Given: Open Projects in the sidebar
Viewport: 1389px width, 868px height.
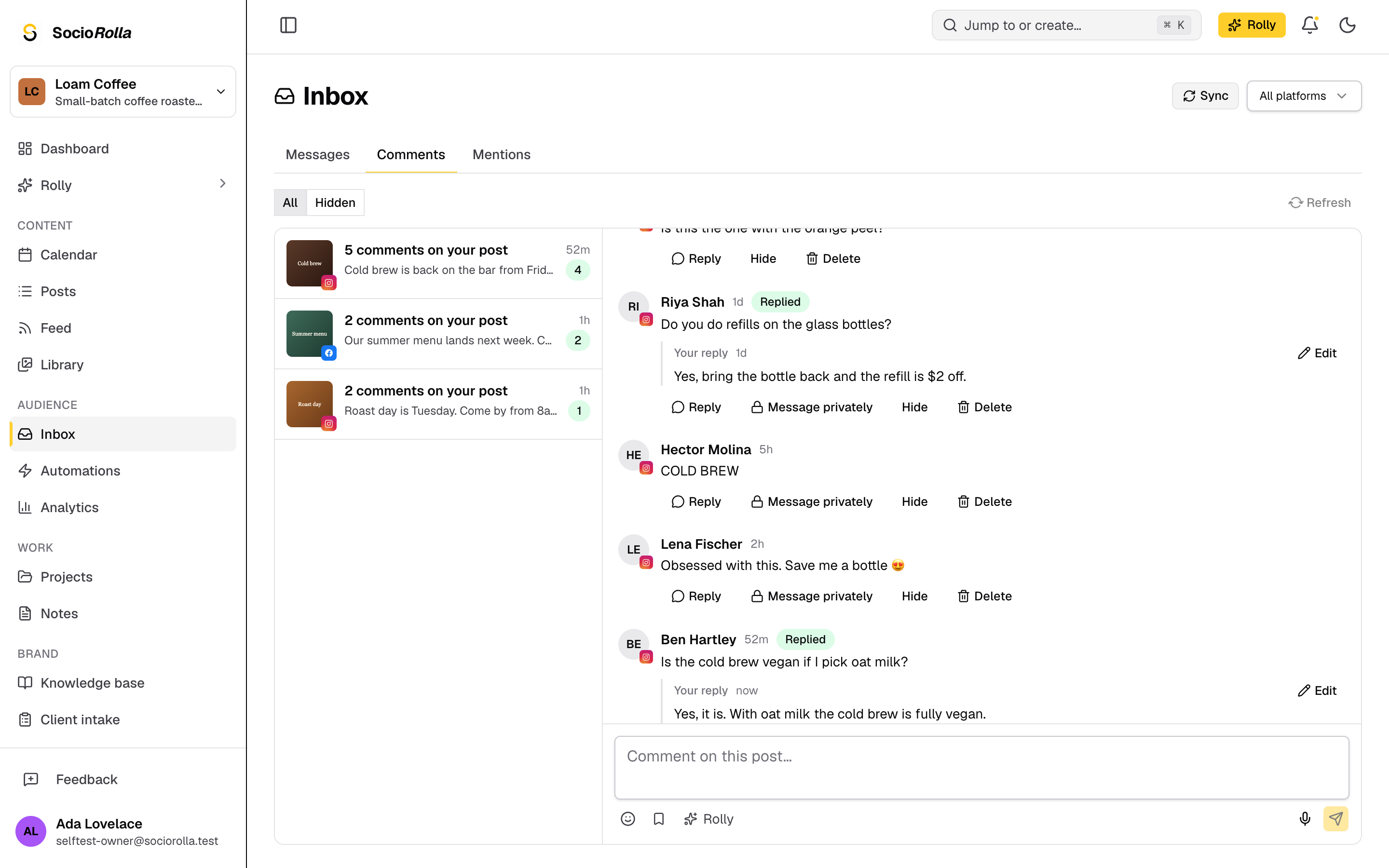Looking at the screenshot, I should point(123,577).
